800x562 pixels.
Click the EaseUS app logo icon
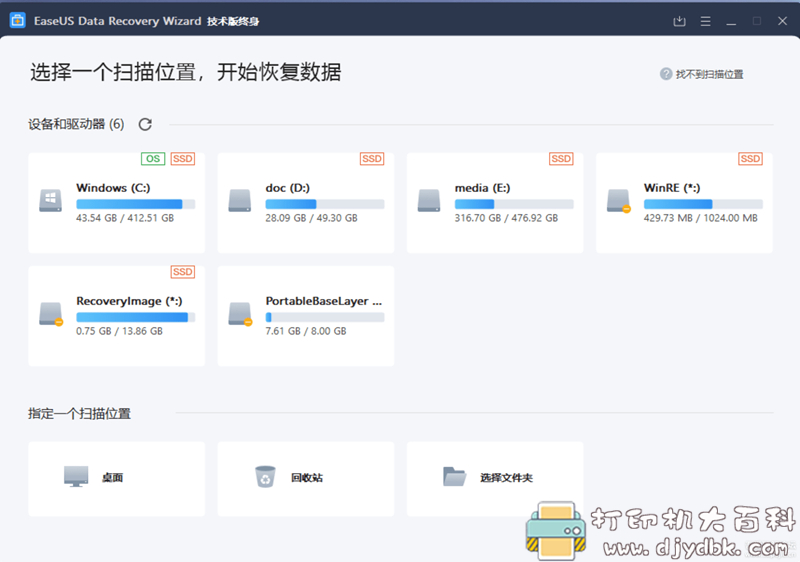pos(17,20)
